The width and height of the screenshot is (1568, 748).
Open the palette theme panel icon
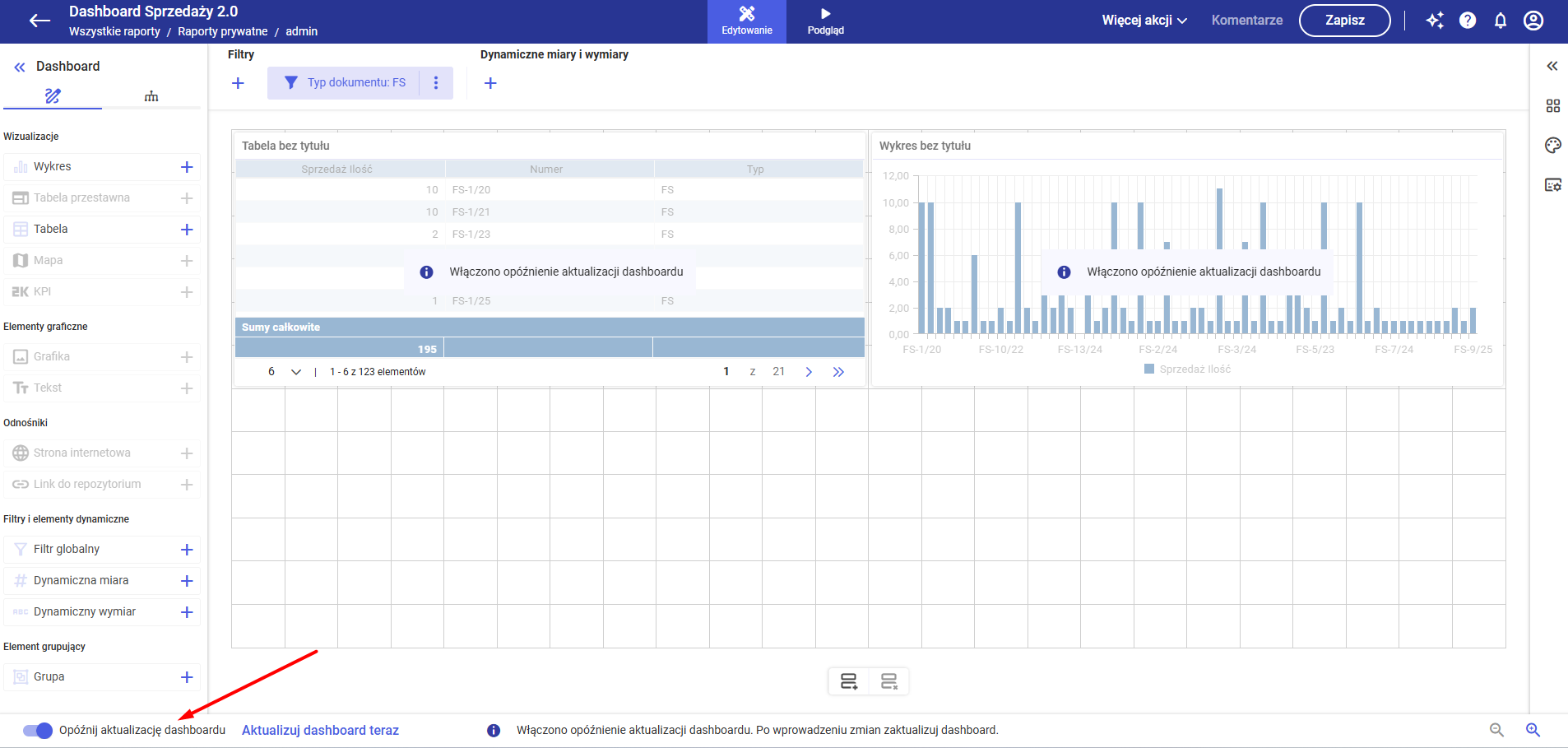[x=1552, y=146]
